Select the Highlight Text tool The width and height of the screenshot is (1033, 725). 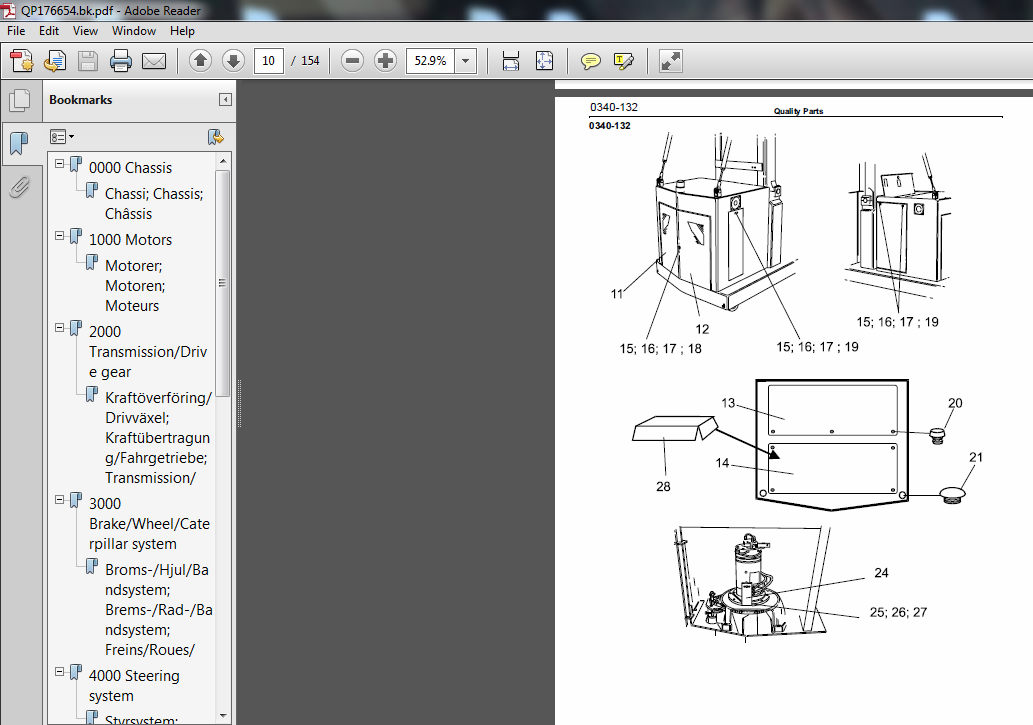623,61
